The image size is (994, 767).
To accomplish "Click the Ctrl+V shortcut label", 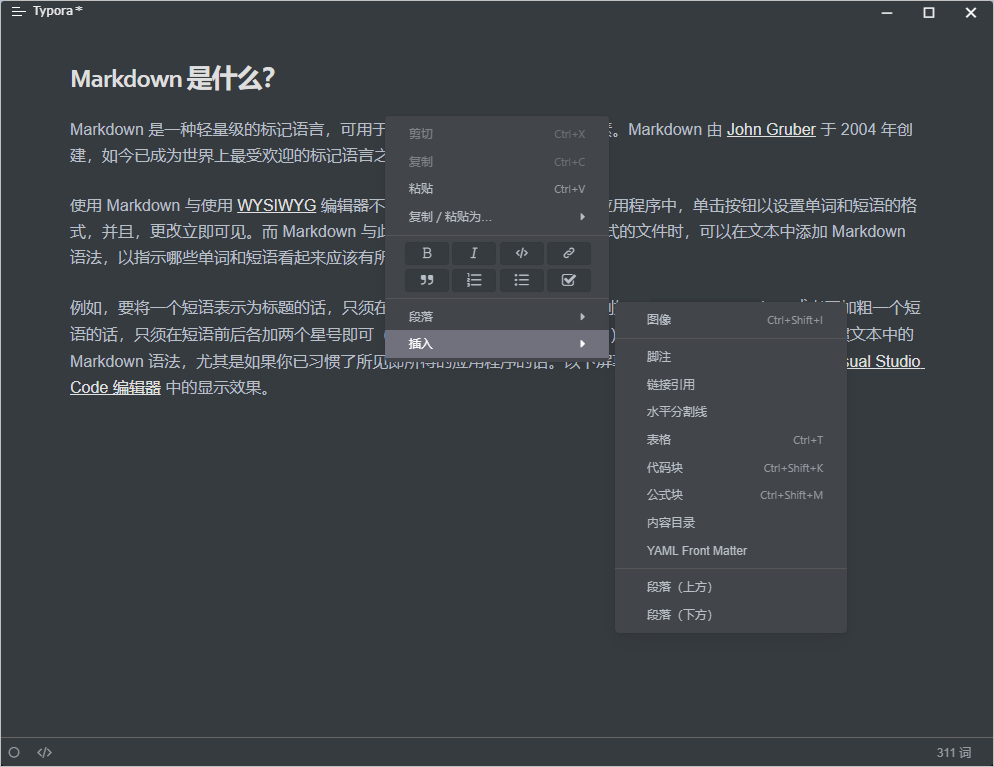I will coord(569,189).
